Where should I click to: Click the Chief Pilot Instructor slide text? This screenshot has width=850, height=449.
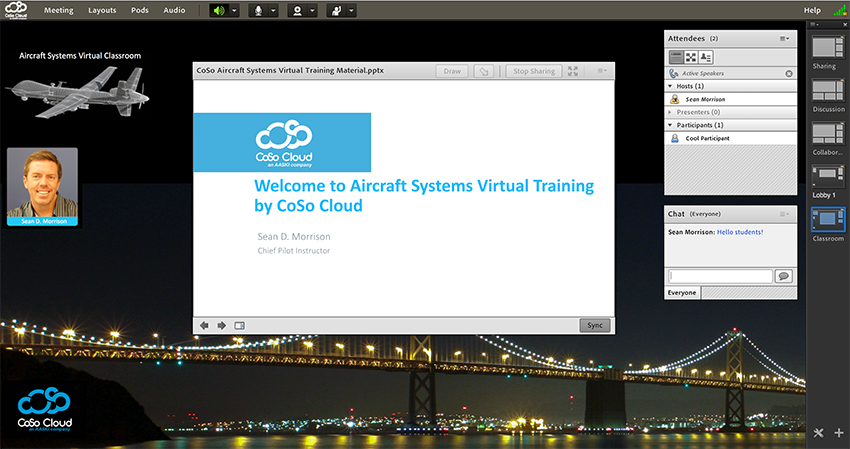pos(294,251)
